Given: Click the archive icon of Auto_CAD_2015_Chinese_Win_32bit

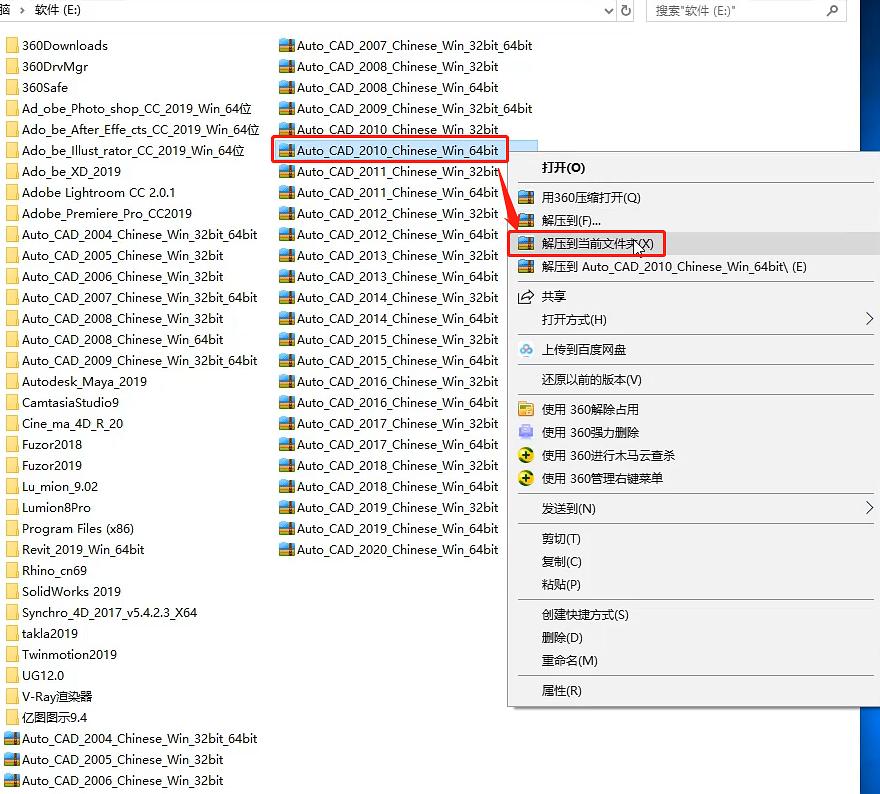Looking at the screenshot, I should (287, 339).
